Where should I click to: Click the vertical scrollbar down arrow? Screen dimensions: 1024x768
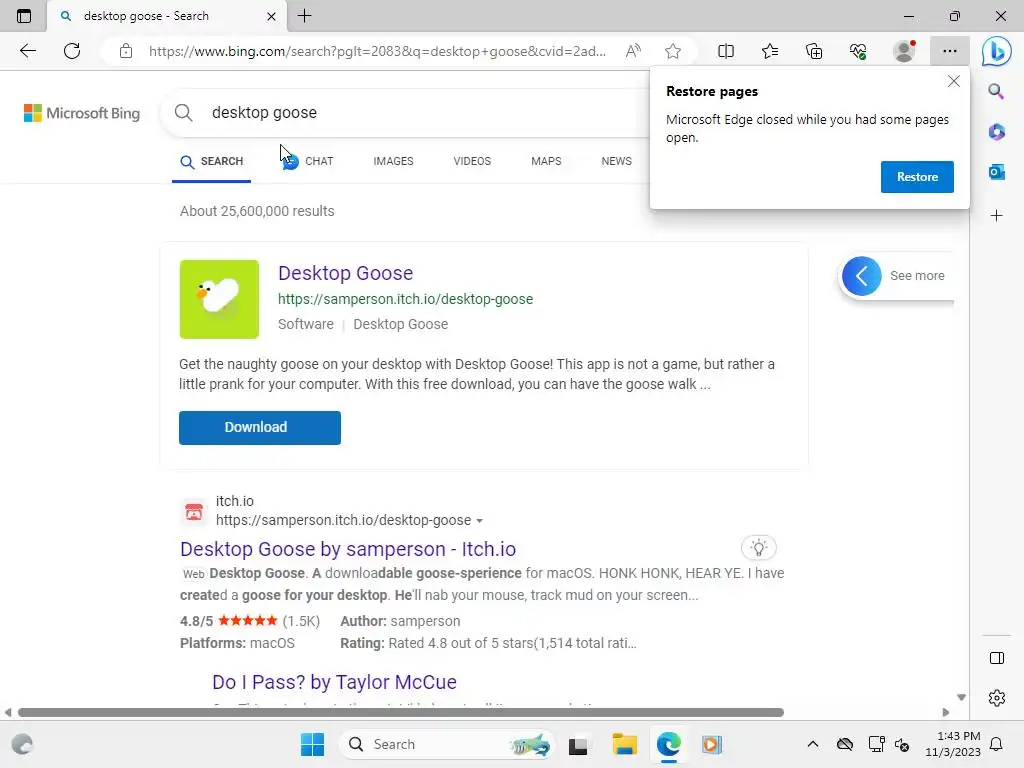961,697
